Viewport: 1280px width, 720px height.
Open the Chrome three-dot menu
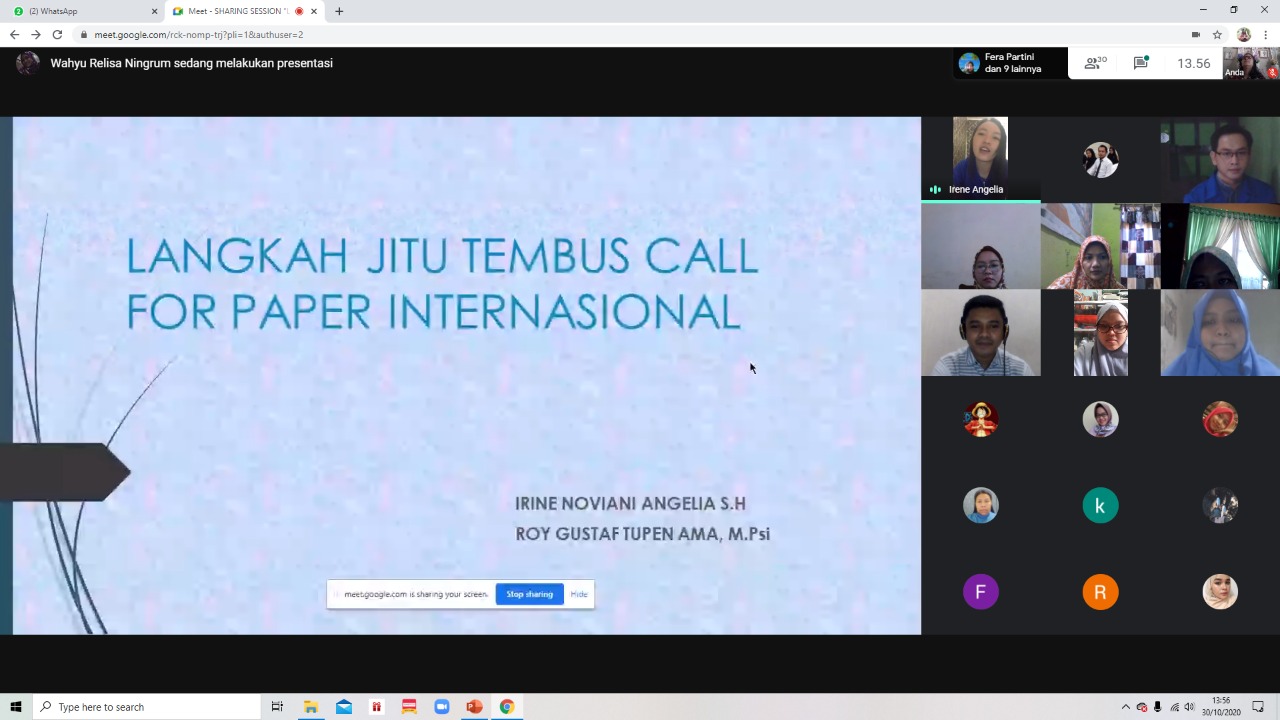coord(1265,34)
